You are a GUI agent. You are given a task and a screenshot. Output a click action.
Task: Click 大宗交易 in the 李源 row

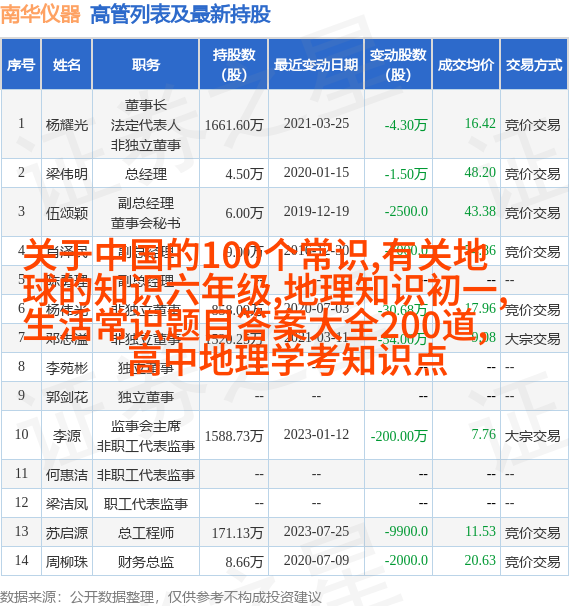(x=532, y=436)
